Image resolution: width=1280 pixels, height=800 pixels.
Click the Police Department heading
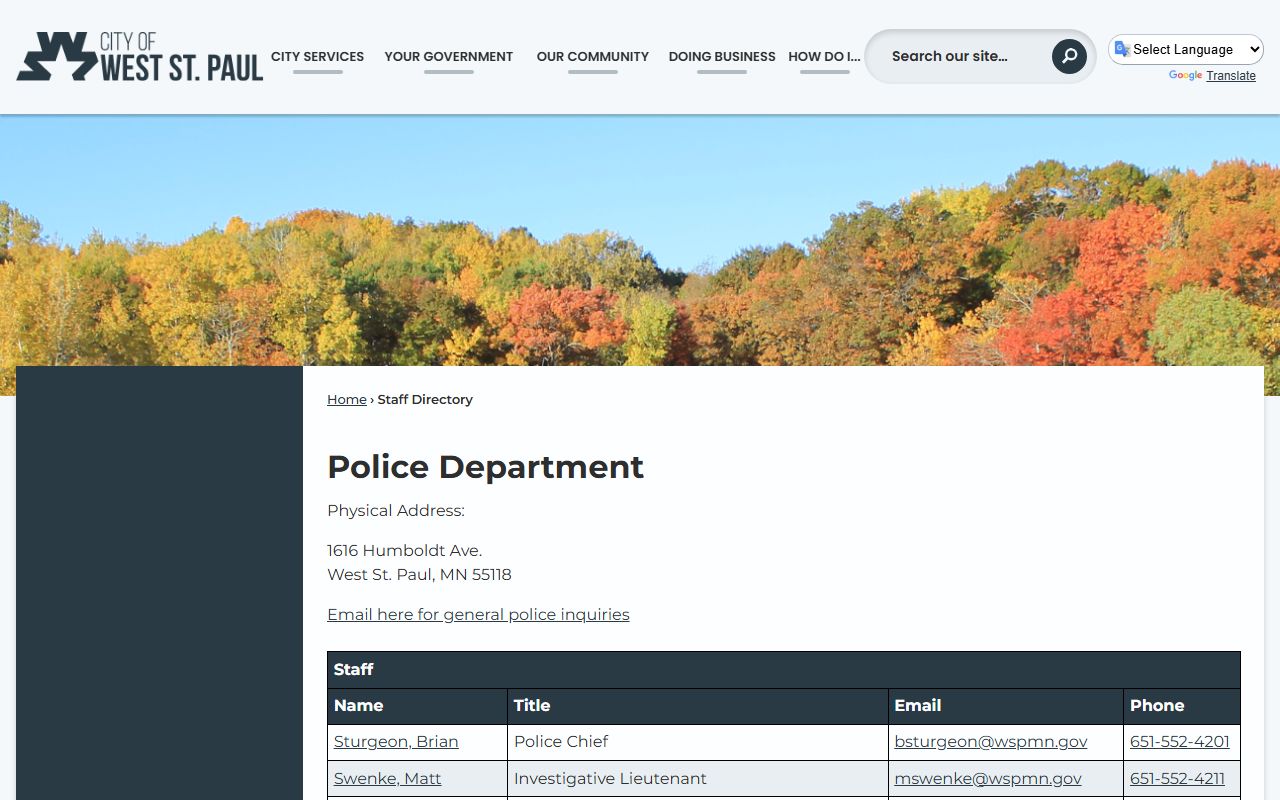pos(485,467)
